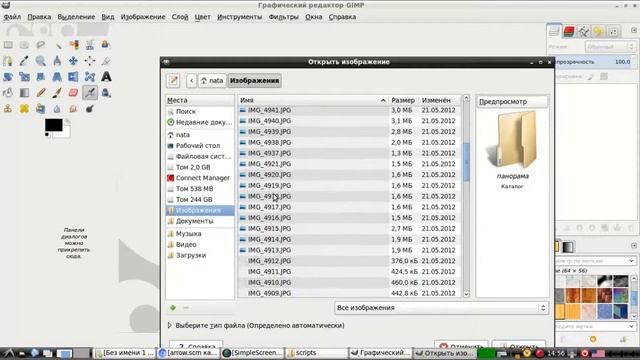Select the Pencil tool

(40, 93)
